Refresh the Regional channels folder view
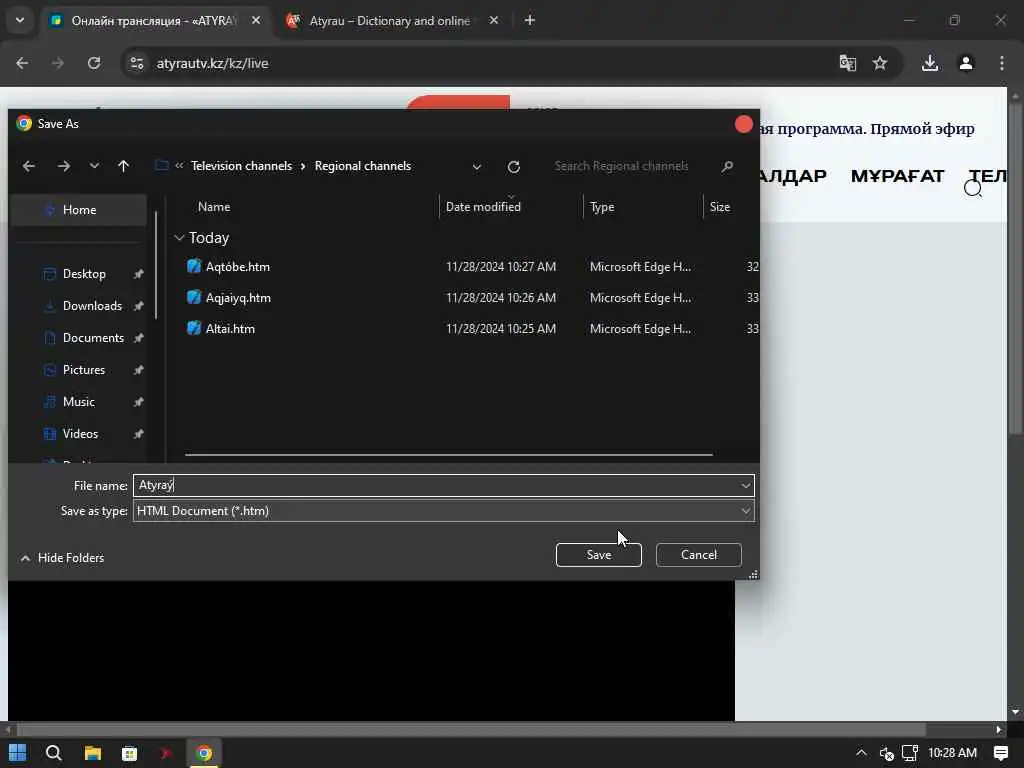1024x768 pixels. [x=514, y=167]
